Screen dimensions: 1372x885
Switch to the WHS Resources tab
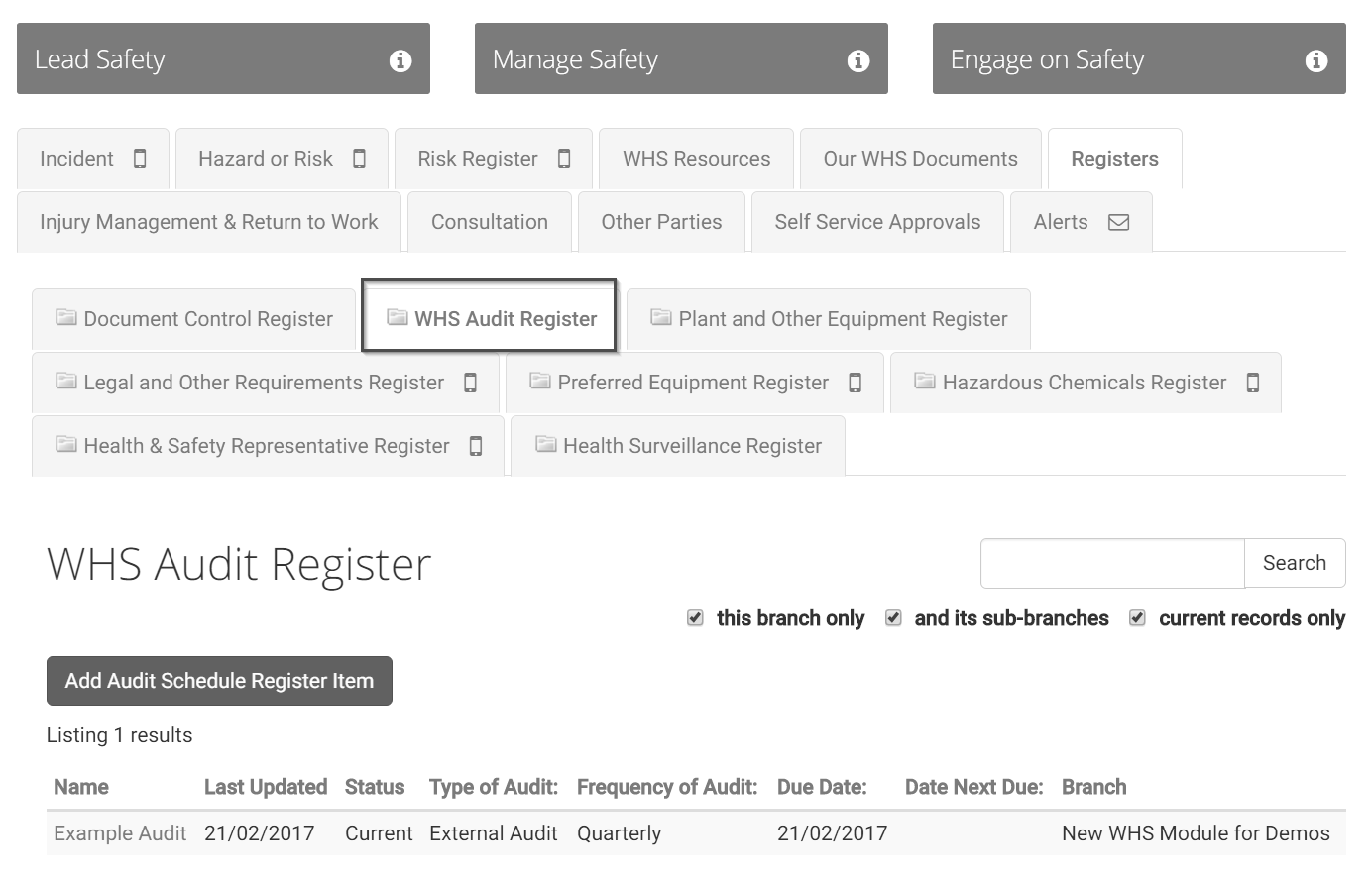click(696, 159)
